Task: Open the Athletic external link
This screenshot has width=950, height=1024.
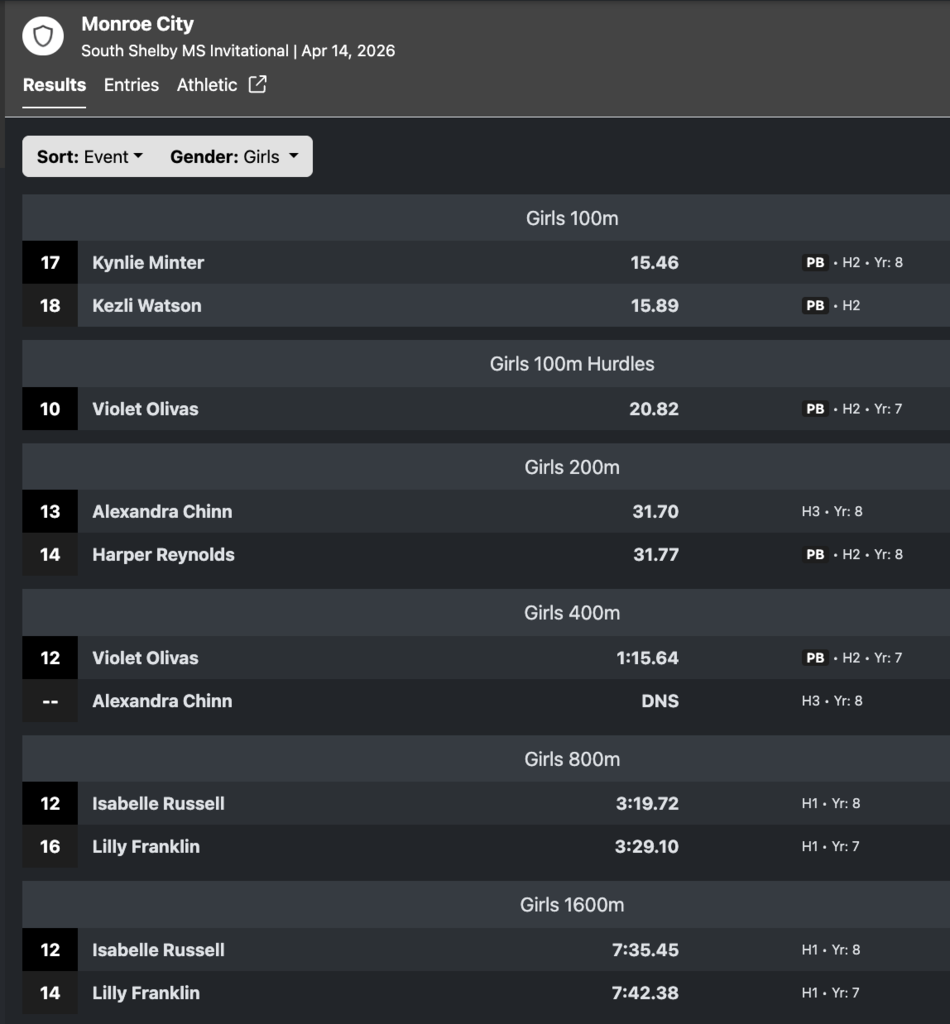Action: pyautogui.click(x=207, y=85)
